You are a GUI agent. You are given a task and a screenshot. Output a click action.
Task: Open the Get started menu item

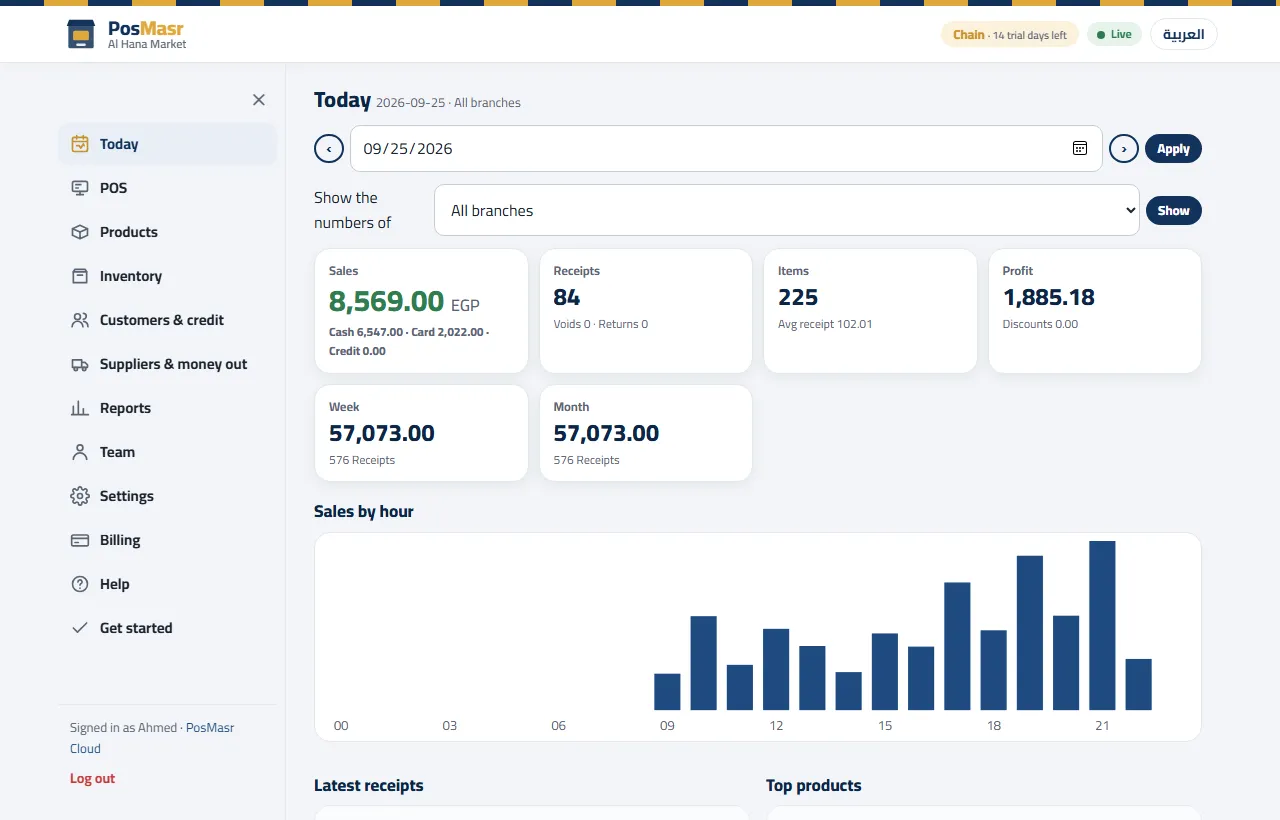pos(167,628)
